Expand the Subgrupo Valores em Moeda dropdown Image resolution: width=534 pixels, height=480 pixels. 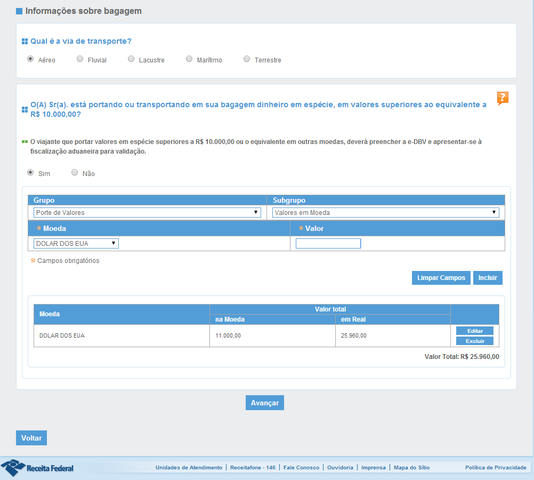point(386,213)
